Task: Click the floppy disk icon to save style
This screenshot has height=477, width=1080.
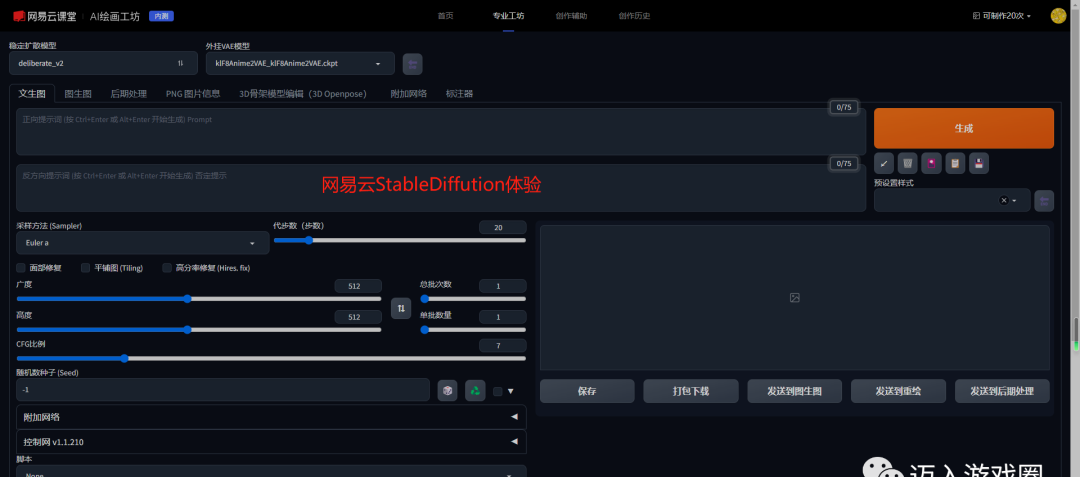Action: [979, 163]
